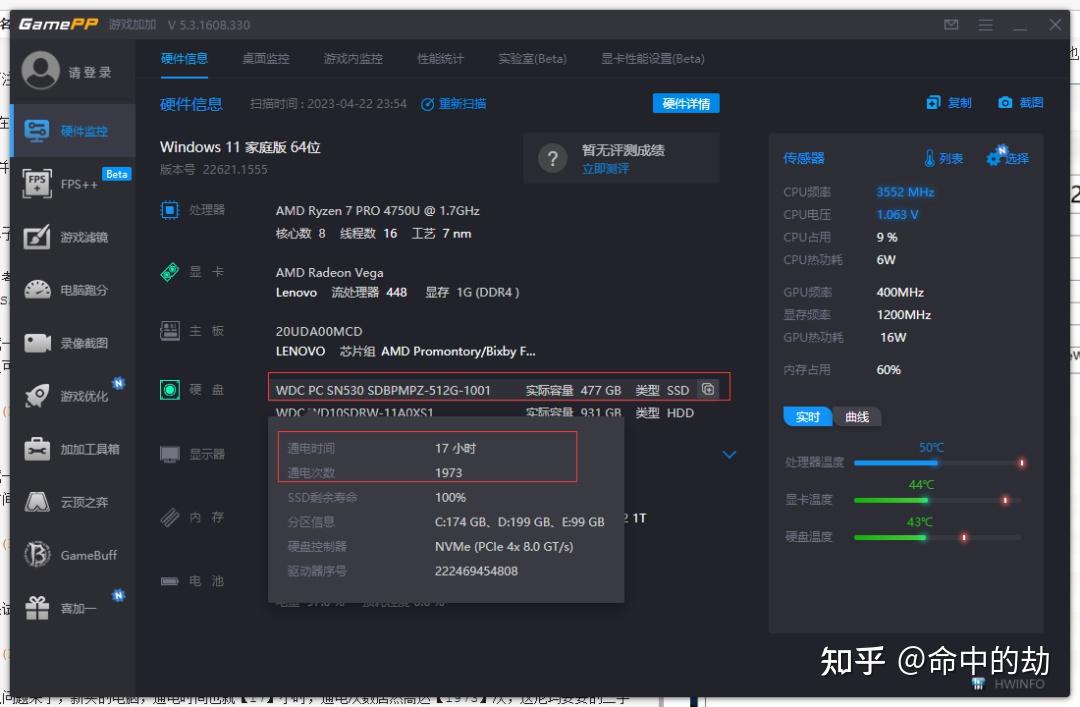The width and height of the screenshot is (1080, 707).
Task: Open 游戏滤镜 in the sidebar
Action: [x=73, y=237]
